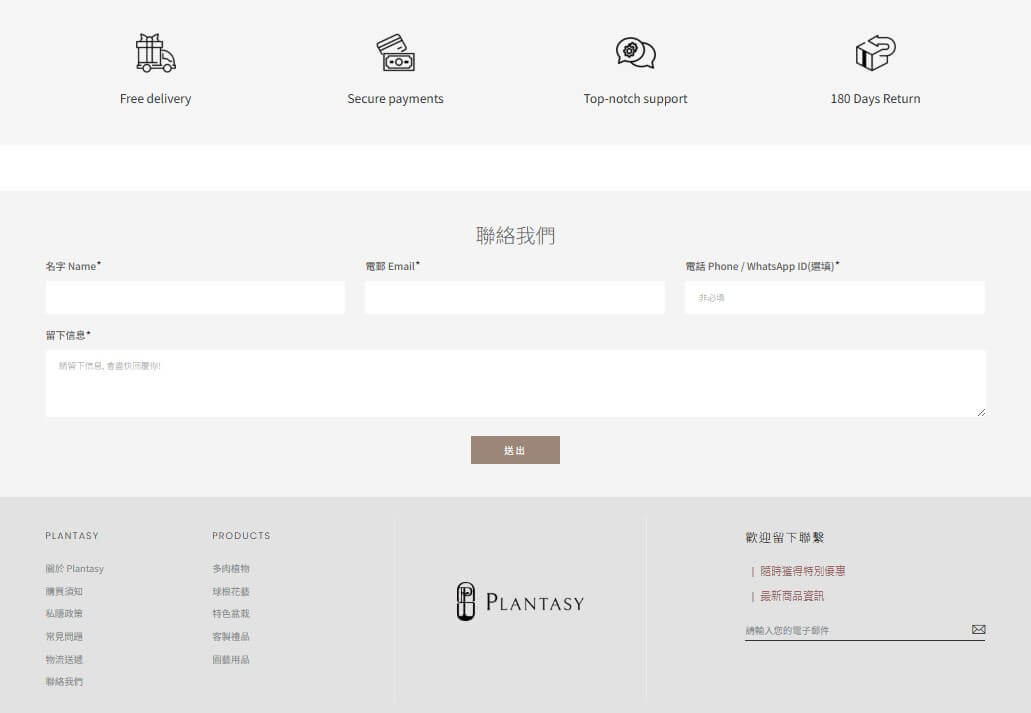Open the 多肉植物 products link
Image resolution: width=1031 pixels, height=713 pixels.
pyautogui.click(x=231, y=568)
